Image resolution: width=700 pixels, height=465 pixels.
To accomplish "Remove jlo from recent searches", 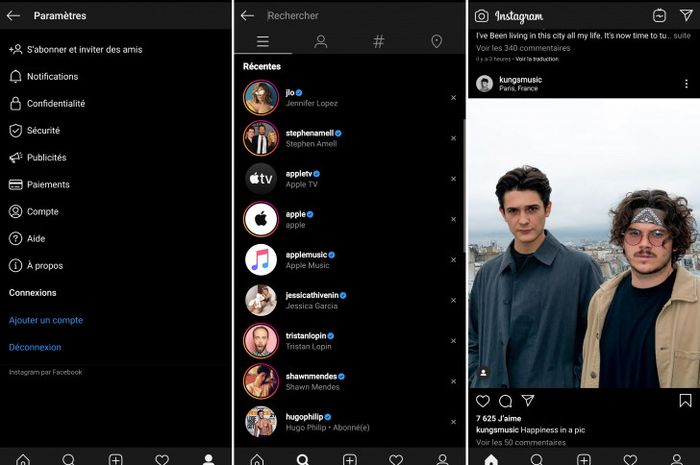I will 453,98.
